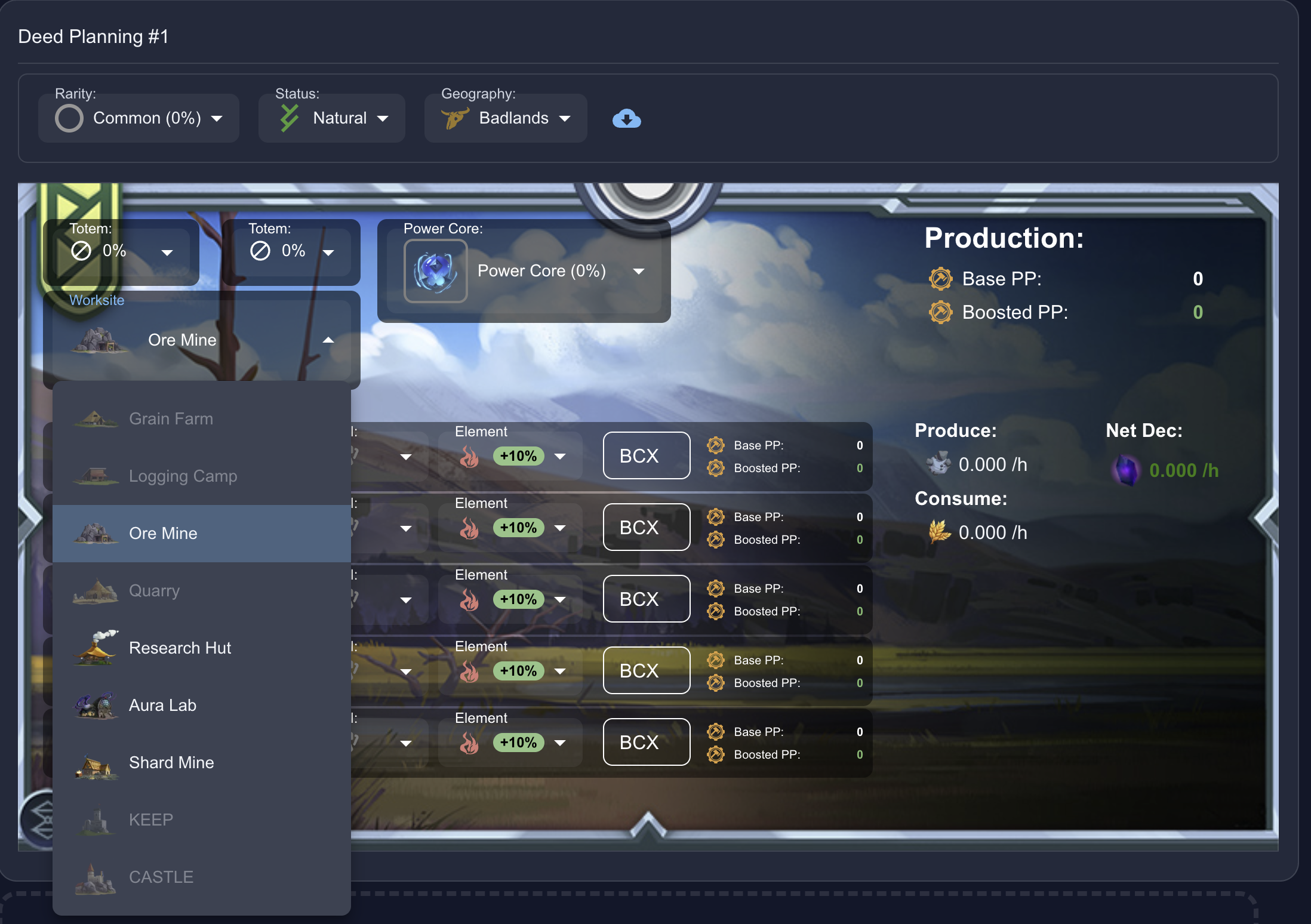Click the Power Core orb icon
The image size is (1311, 924).
click(436, 271)
